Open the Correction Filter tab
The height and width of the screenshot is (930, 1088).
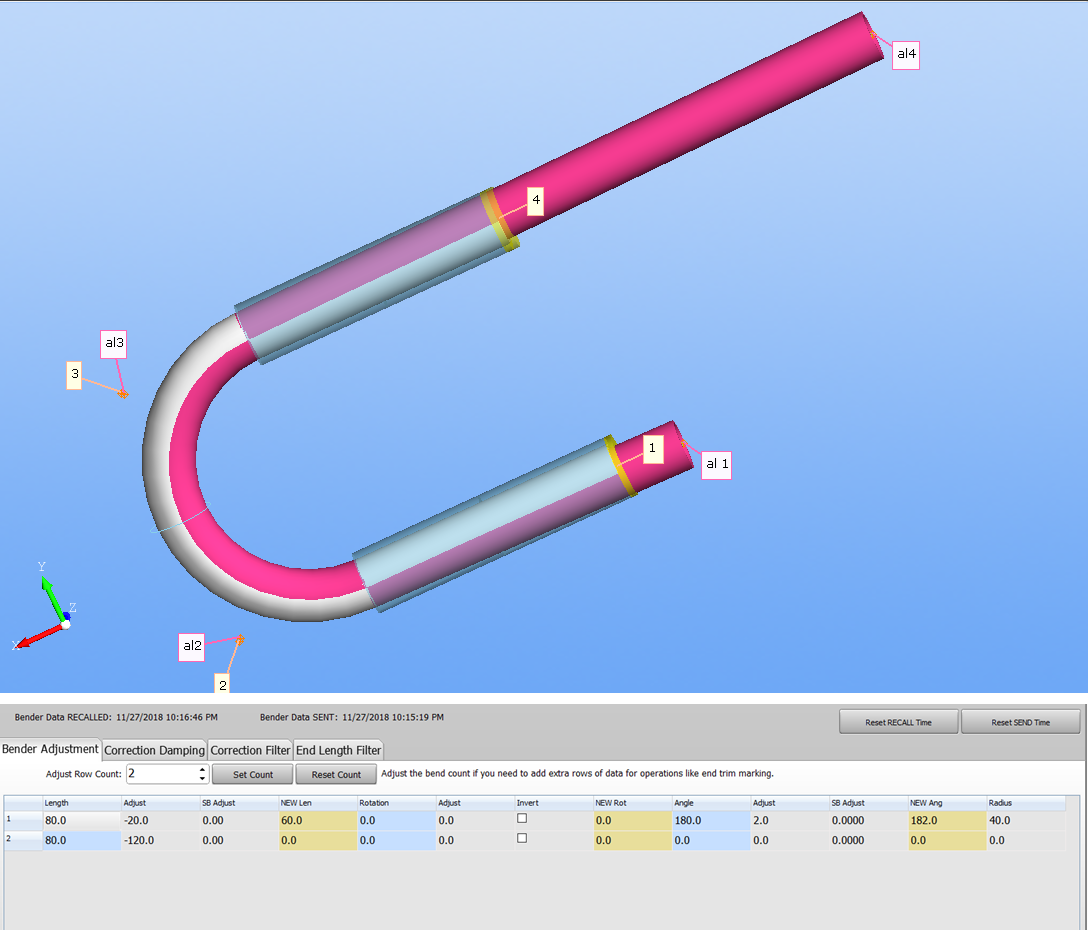click(250, 750)
